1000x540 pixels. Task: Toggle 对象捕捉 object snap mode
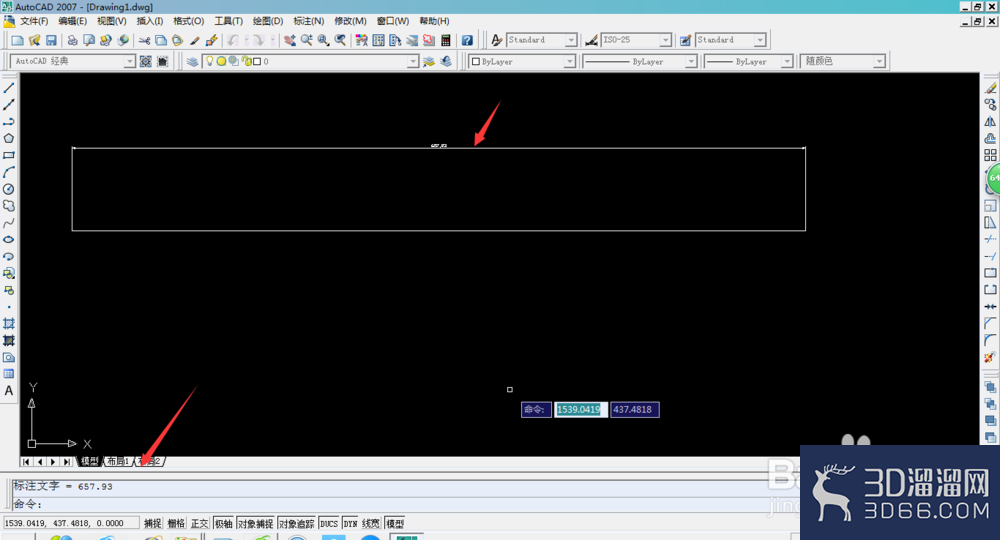coord(256,523)
